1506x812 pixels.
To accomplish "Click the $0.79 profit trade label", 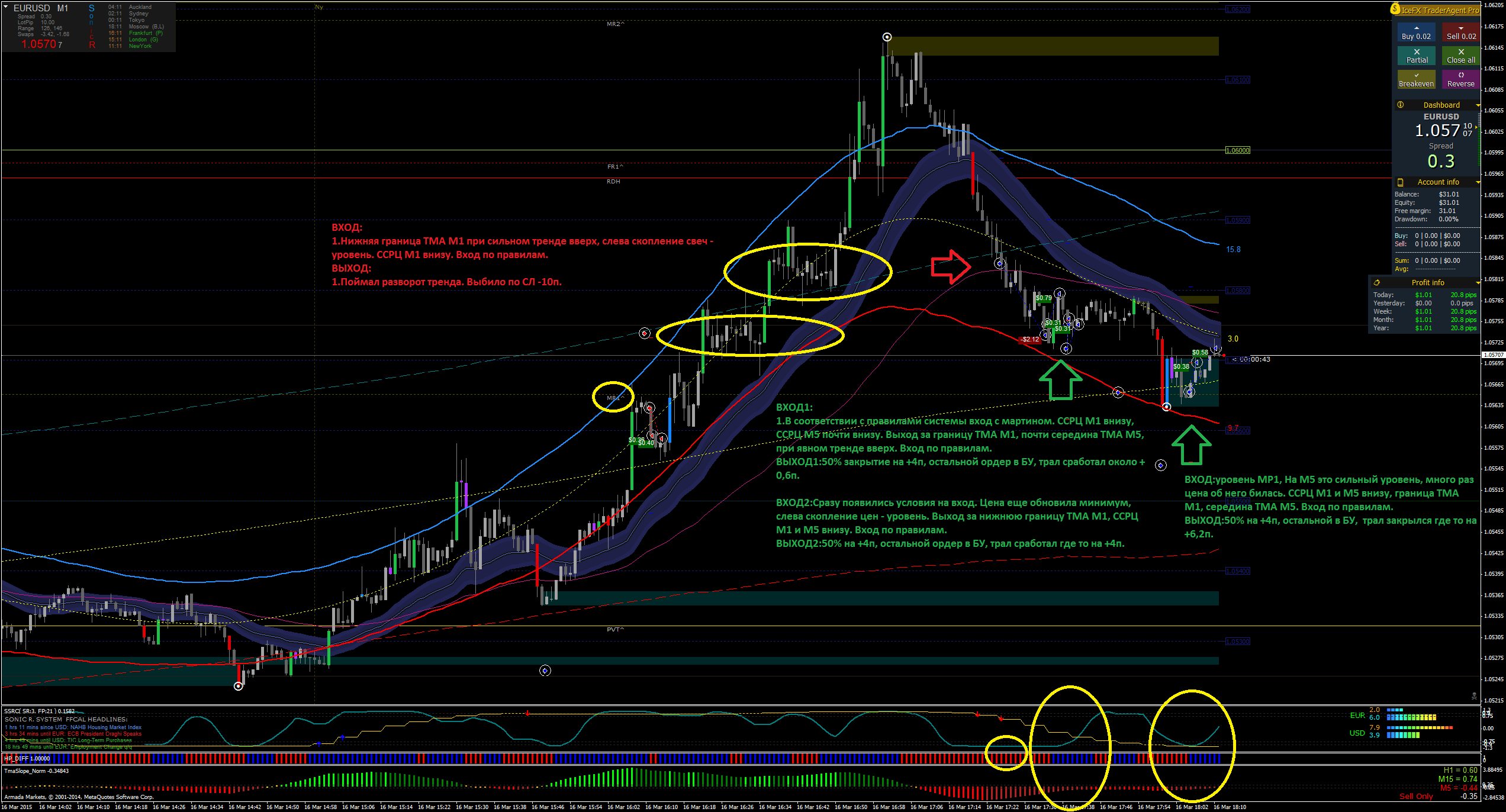I will [x=1044, y=298].
